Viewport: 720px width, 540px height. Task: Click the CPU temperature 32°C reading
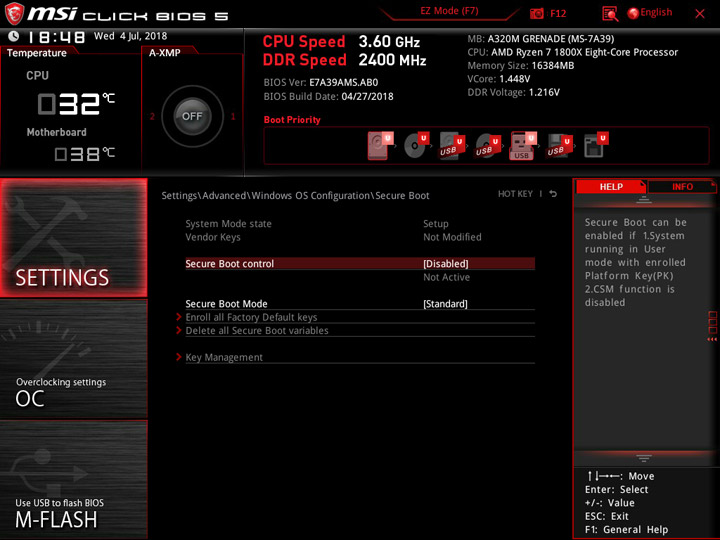point(76,103)
